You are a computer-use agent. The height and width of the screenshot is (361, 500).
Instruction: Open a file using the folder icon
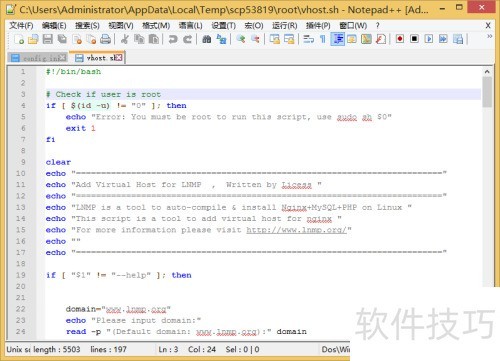(x=33, y=39)
